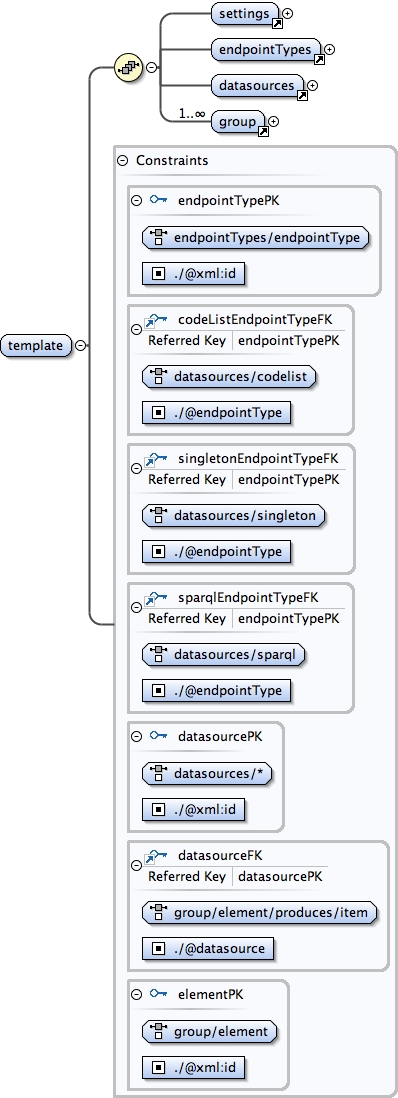The width and height of the screenshot is (398, 1098).
Task: Select sparqlEndpointTypeFK constraint name
Action: [249, 597]
